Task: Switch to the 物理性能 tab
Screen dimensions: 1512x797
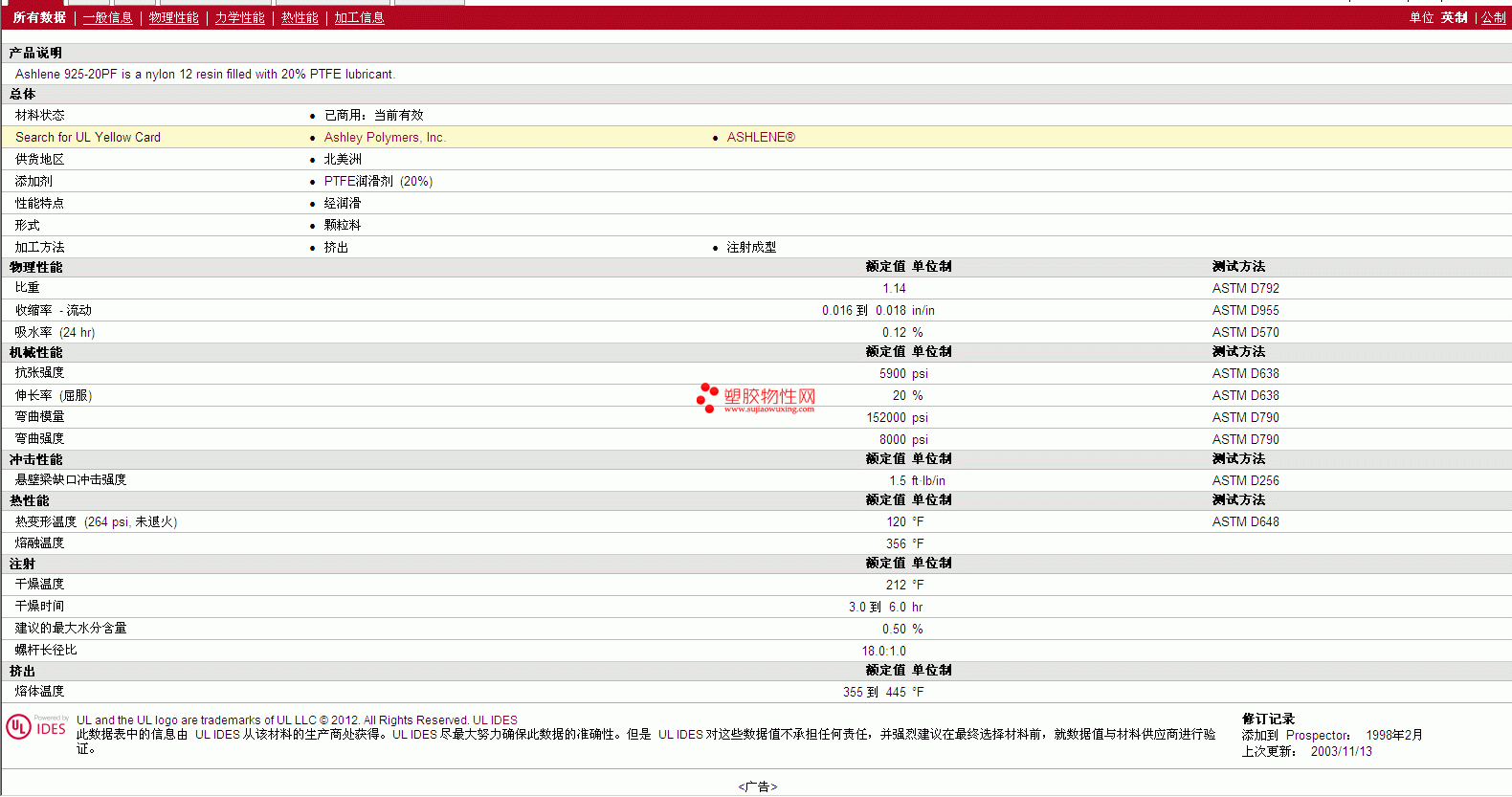Action: pyautogui.click(x=173, y=18)
